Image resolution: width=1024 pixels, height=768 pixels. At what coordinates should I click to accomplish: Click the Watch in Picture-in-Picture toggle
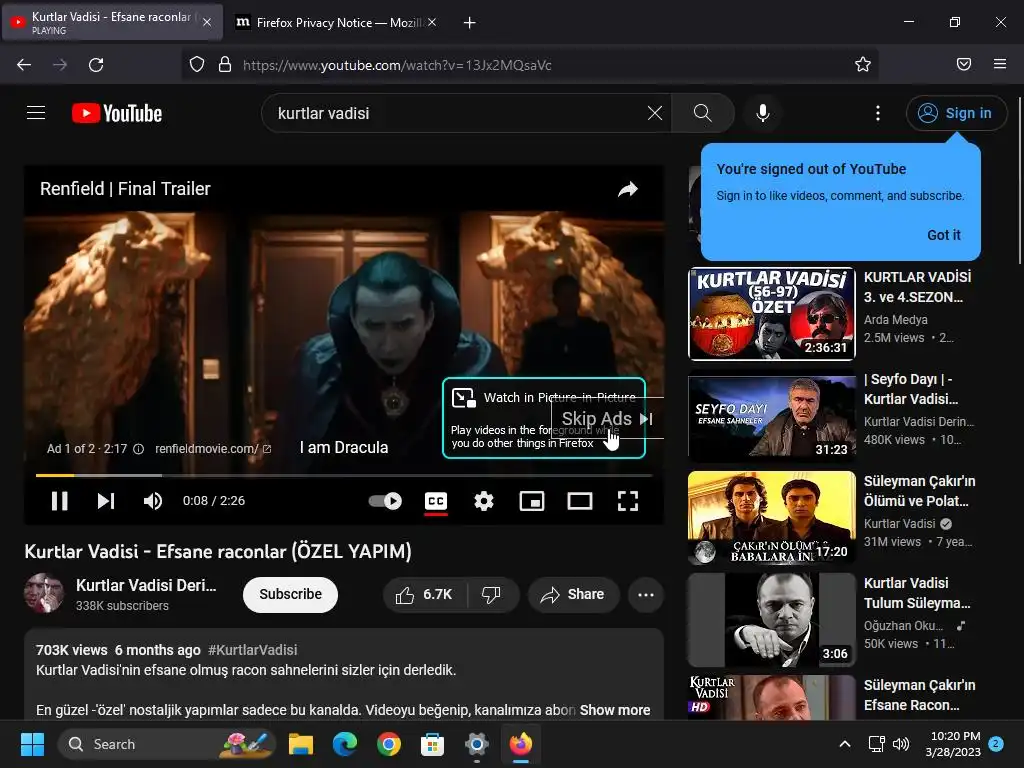click(543, 418)
